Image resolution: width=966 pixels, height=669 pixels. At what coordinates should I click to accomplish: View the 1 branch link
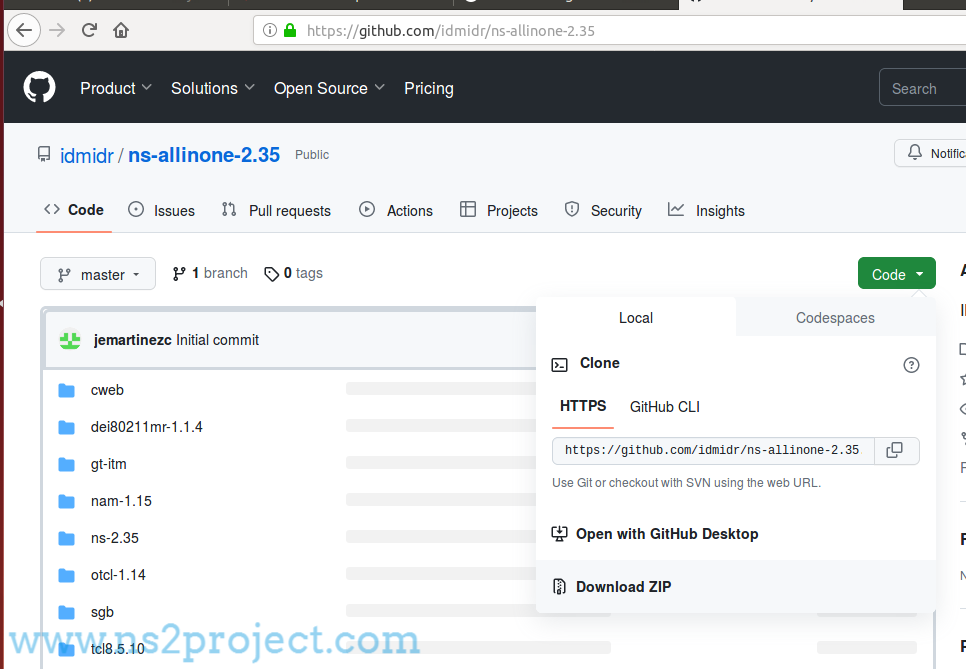click(210, 273)
